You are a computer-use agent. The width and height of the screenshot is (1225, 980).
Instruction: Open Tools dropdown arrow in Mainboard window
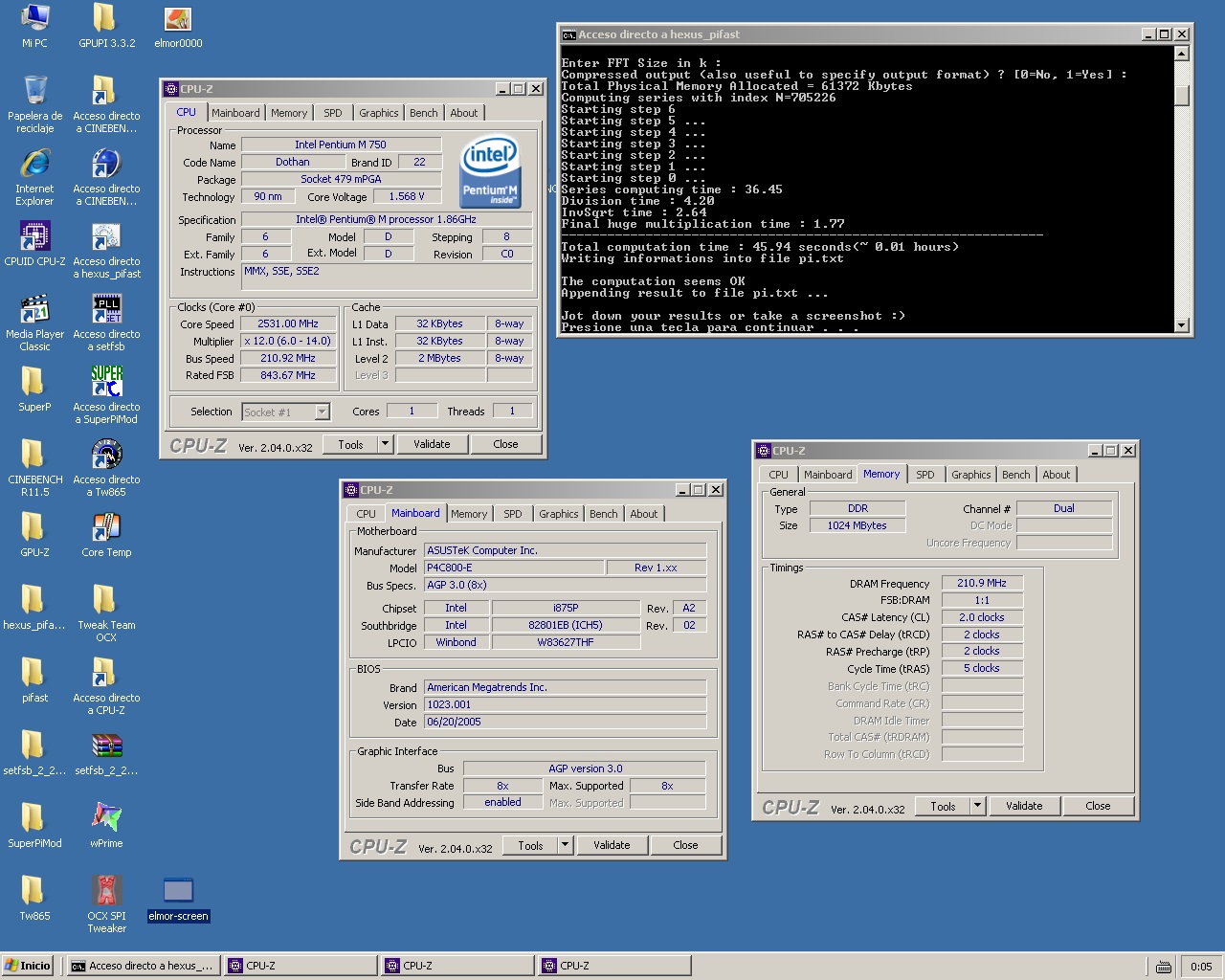[565, 845]
